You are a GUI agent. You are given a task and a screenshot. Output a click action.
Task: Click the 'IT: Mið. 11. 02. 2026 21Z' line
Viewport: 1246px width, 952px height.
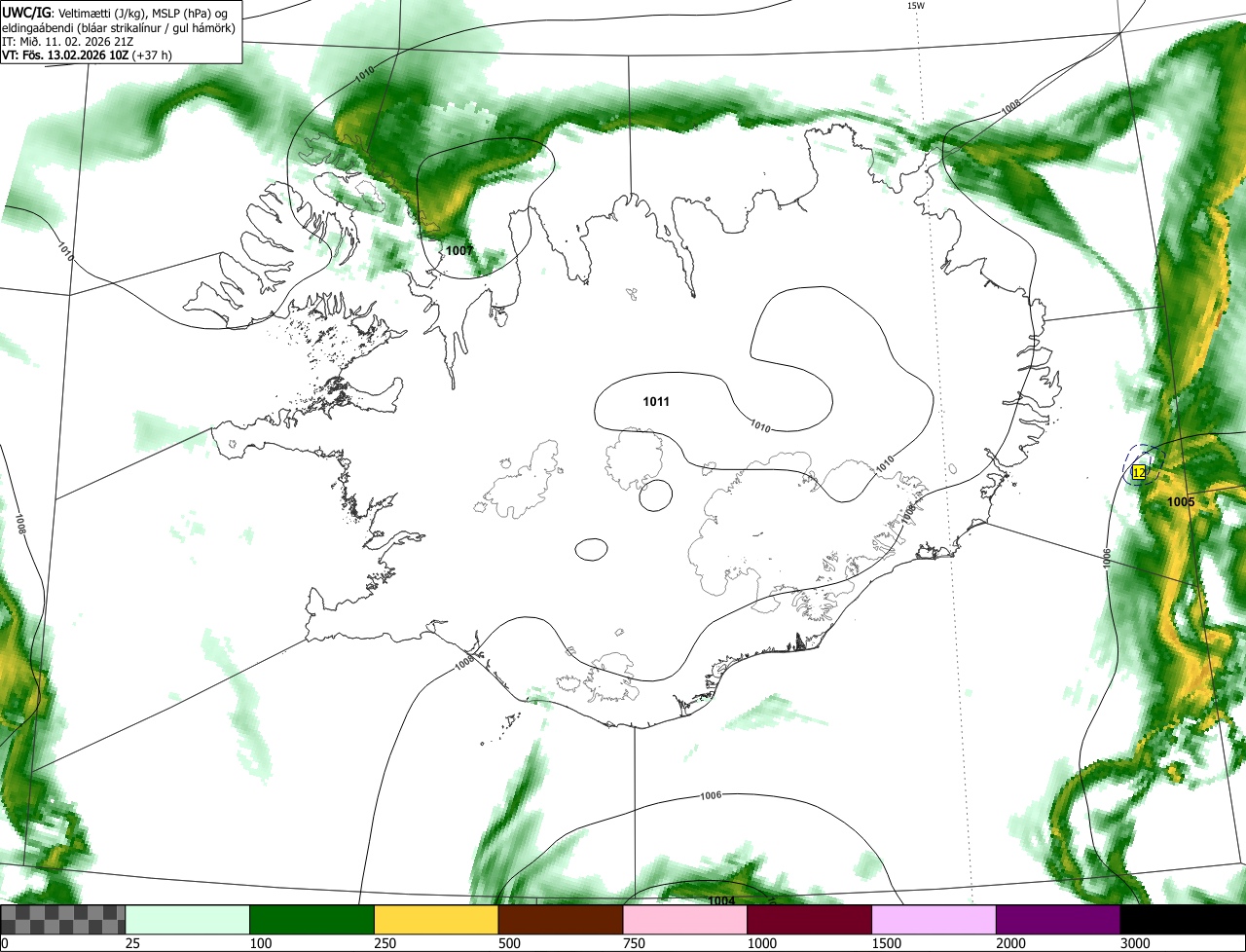point(66,42)
